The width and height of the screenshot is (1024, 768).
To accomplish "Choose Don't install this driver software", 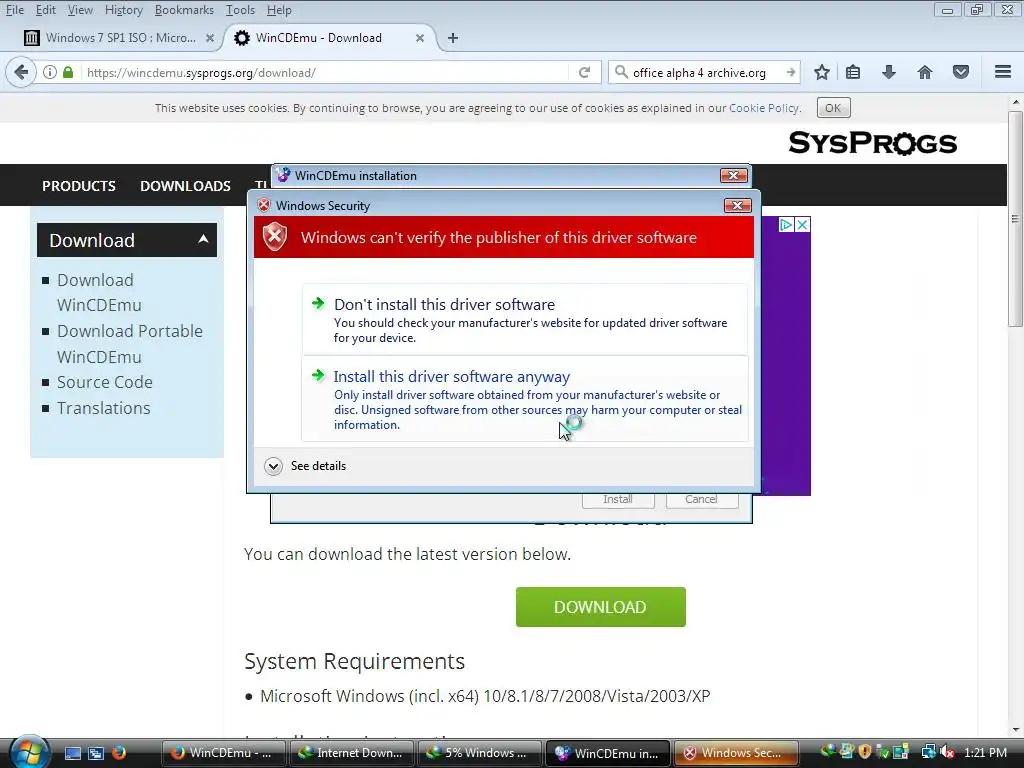I will point(524,319).
